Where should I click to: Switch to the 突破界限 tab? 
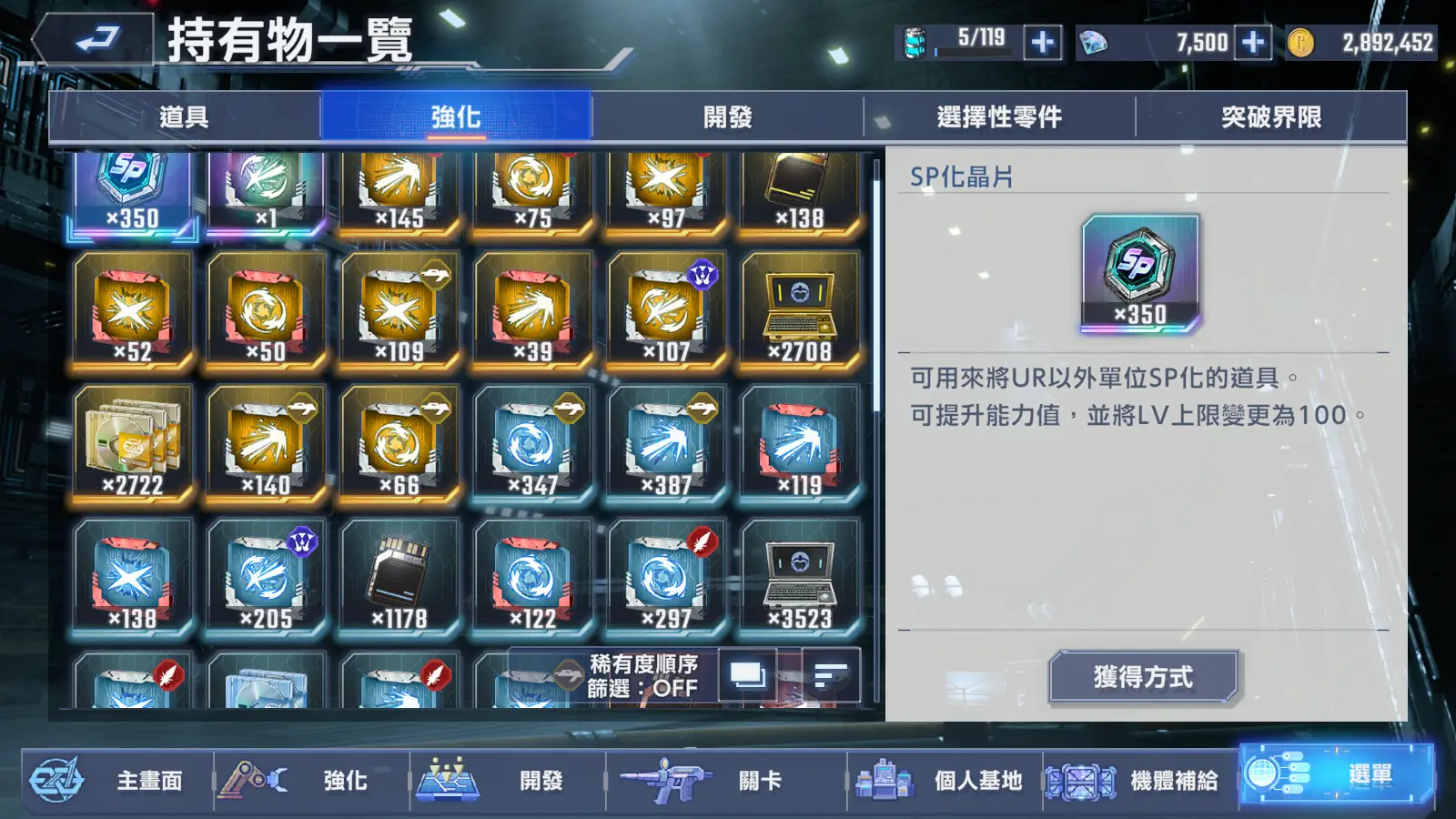(x=1271, y=117)
